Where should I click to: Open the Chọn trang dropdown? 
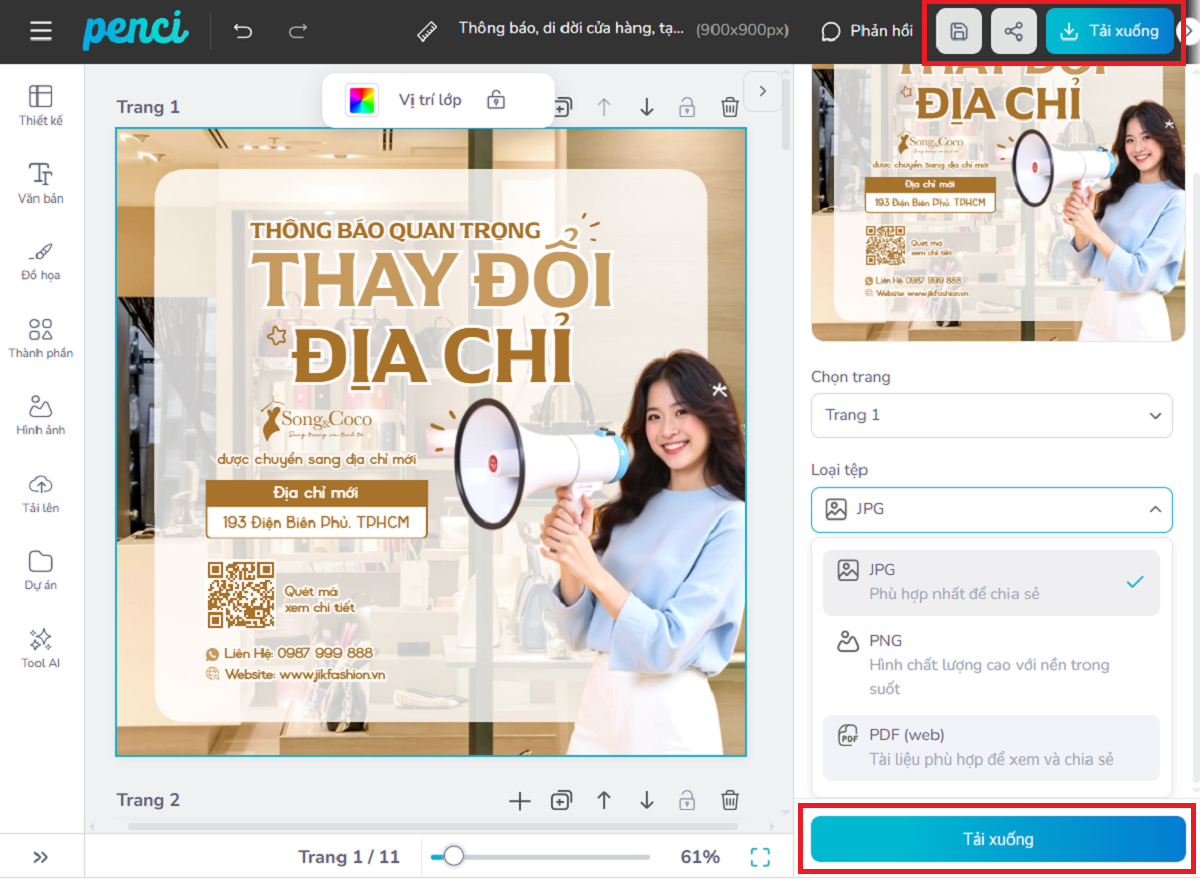point(991,415)
